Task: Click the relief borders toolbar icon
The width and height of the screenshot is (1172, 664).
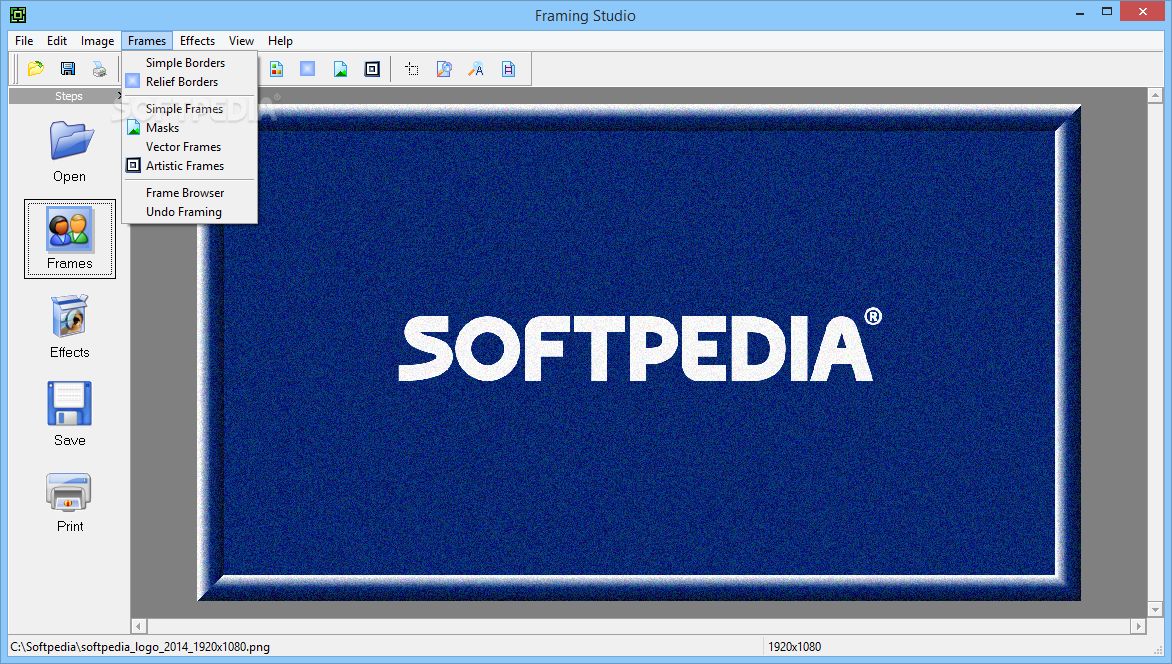Action: pos(307,69)
